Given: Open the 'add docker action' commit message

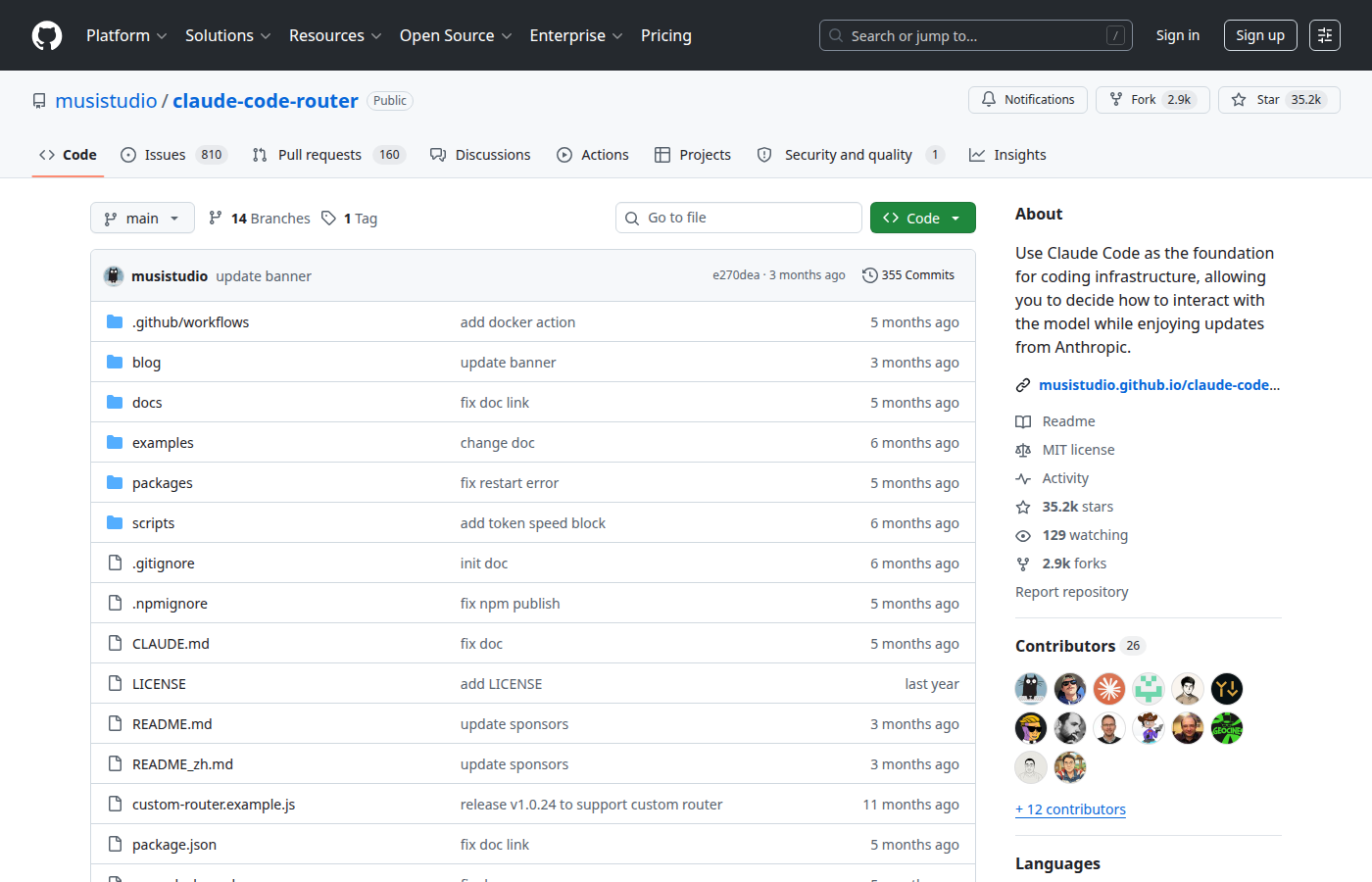Looking at the screenshot, I should click(x=517, y=322).
